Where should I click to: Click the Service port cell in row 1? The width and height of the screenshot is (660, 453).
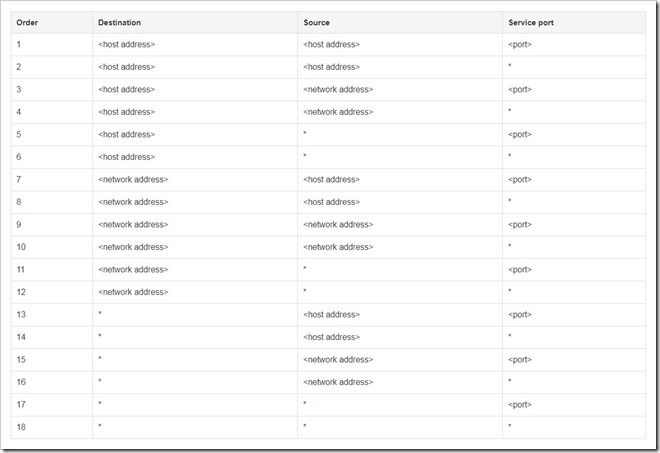[x=519, y=44]
